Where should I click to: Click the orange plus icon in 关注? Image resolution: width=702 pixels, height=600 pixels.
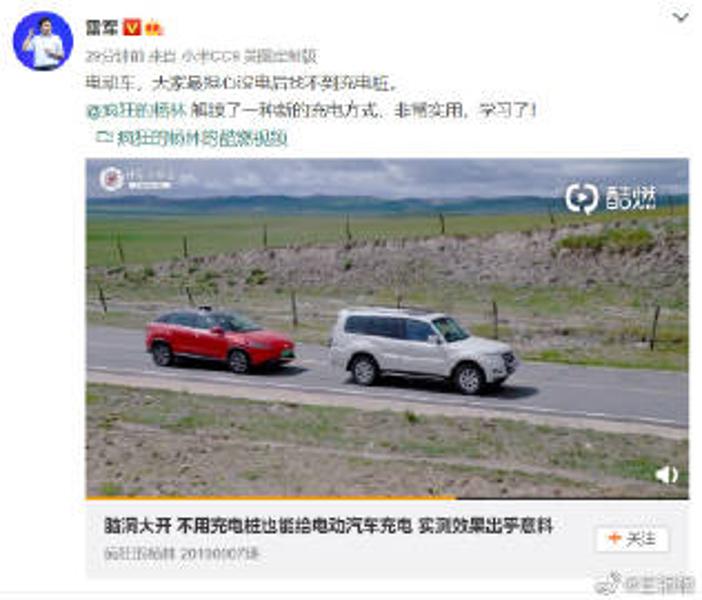(x=614, y=538)
